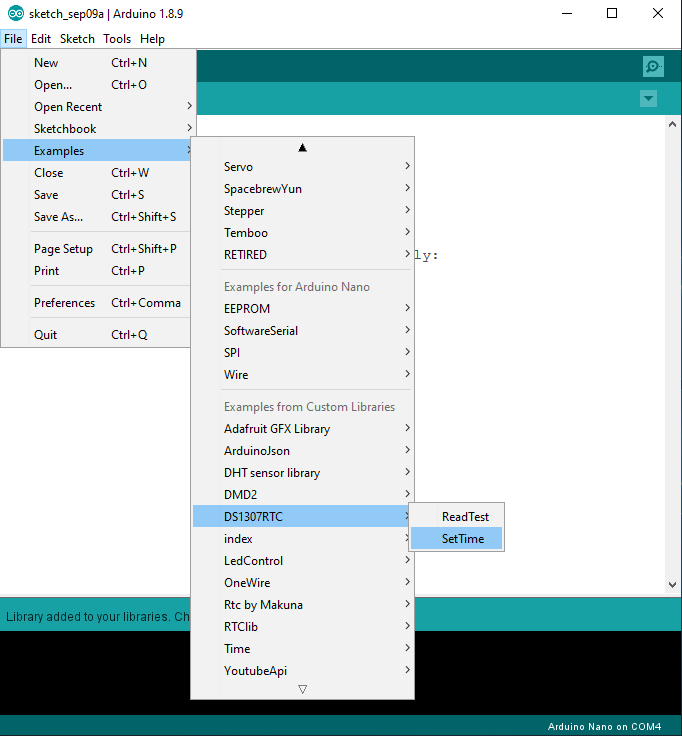The width and height of the screenshot is (682, 736).
Task: Expand the YoutubeApi examples submenu
Action: 302,671
